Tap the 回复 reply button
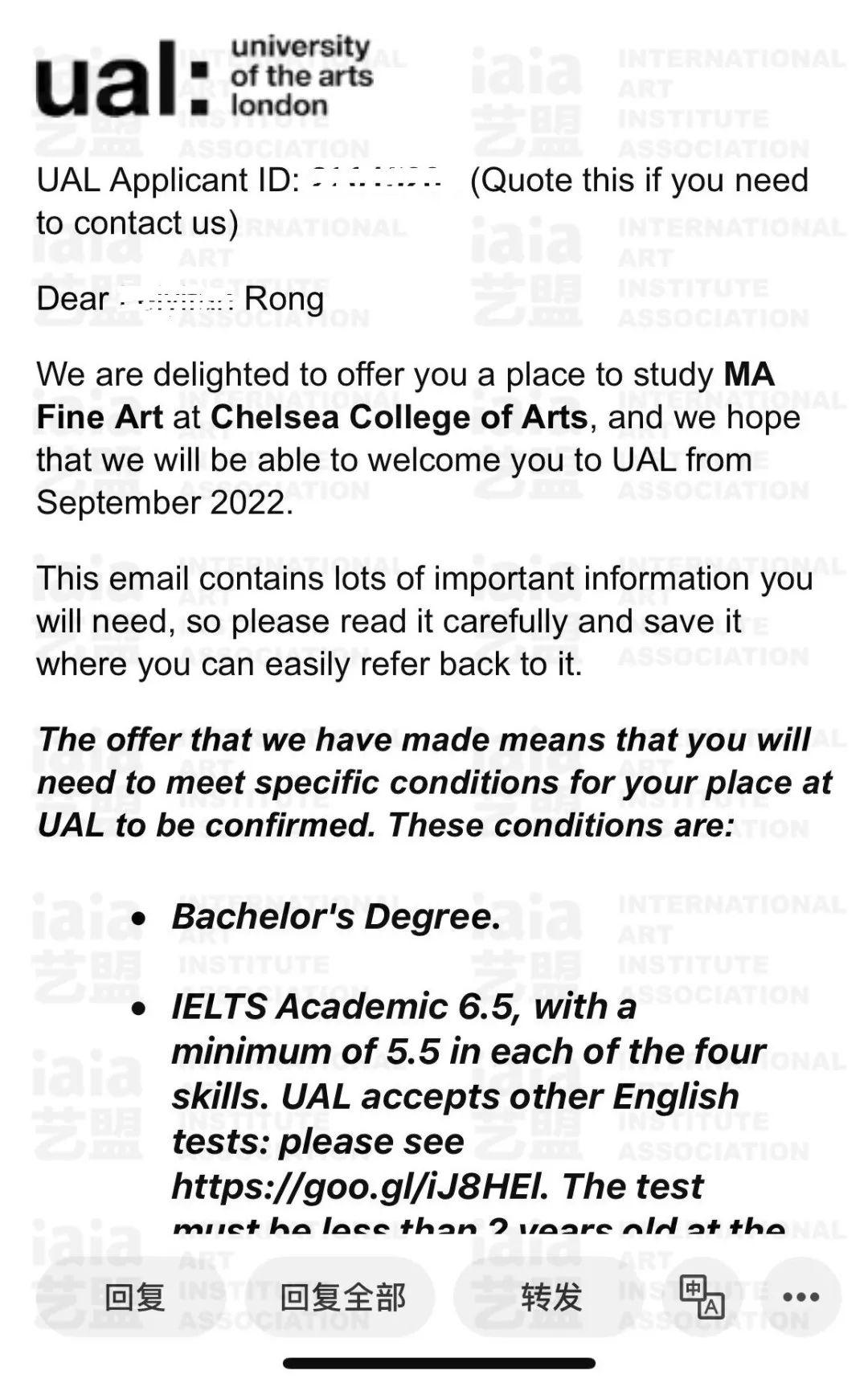The image size is (868, 1387). coord(135,1297)
